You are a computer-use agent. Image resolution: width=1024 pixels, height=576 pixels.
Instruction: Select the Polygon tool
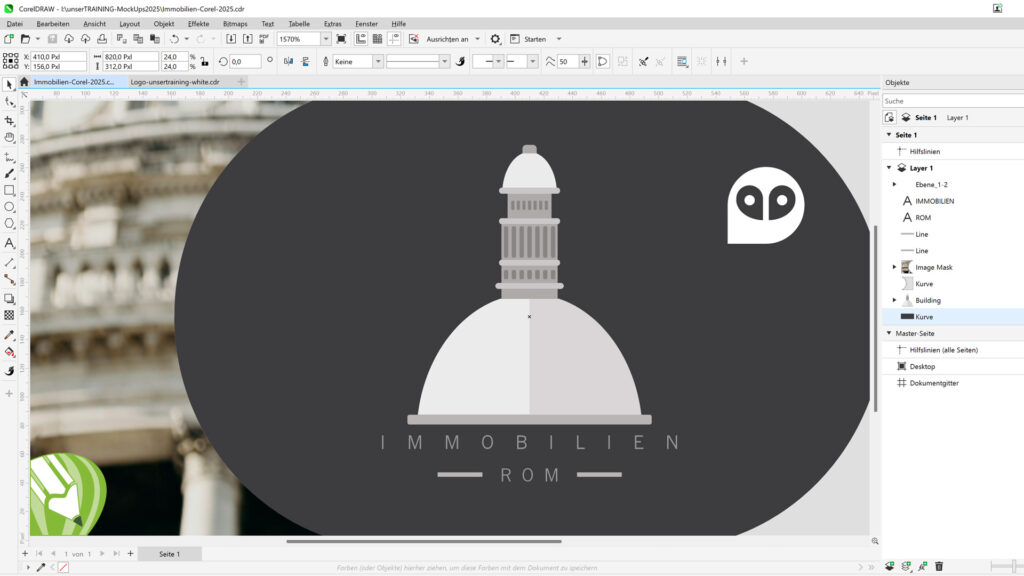point(9,224)
